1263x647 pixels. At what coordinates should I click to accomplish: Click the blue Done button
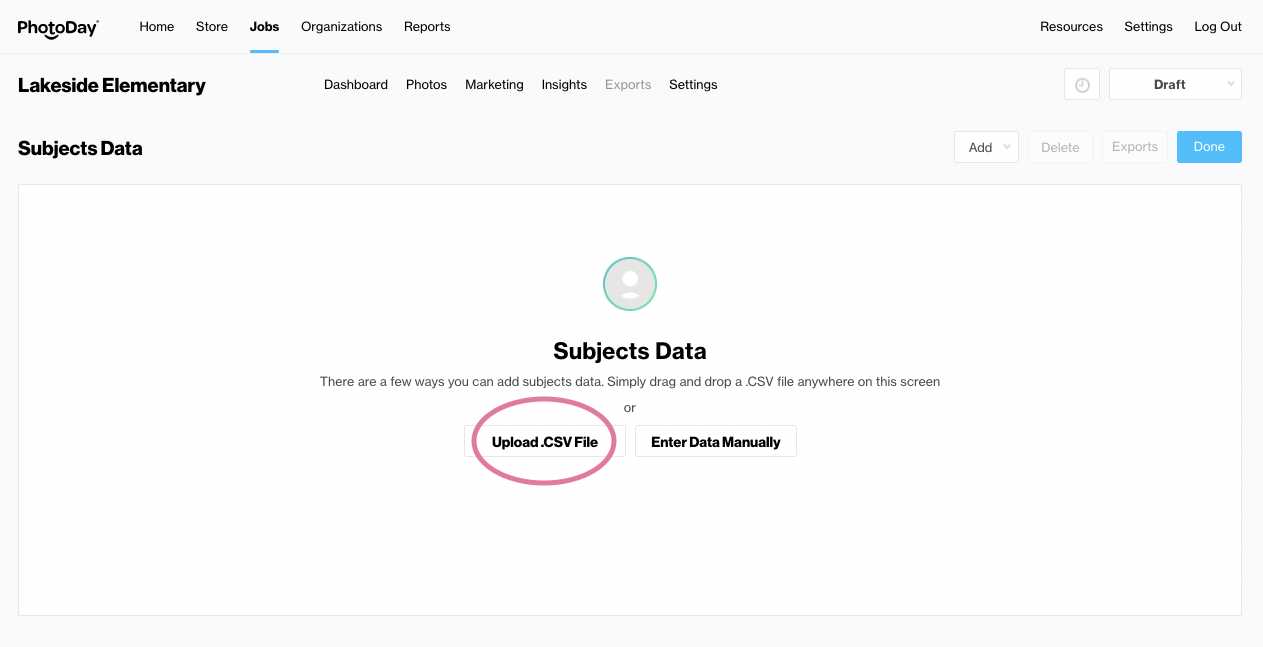pyautogui.click(x=1209, y=147)
